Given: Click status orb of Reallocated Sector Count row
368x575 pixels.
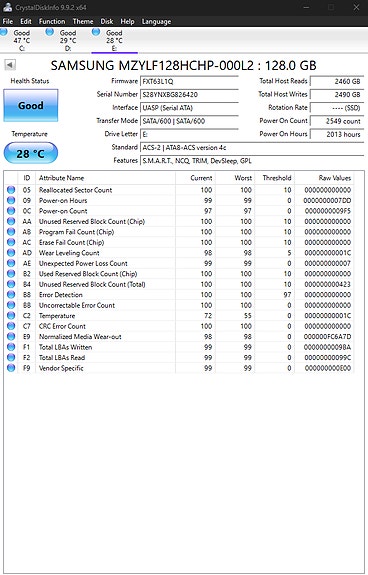Looking at the screenshot, I should (11, 190).
